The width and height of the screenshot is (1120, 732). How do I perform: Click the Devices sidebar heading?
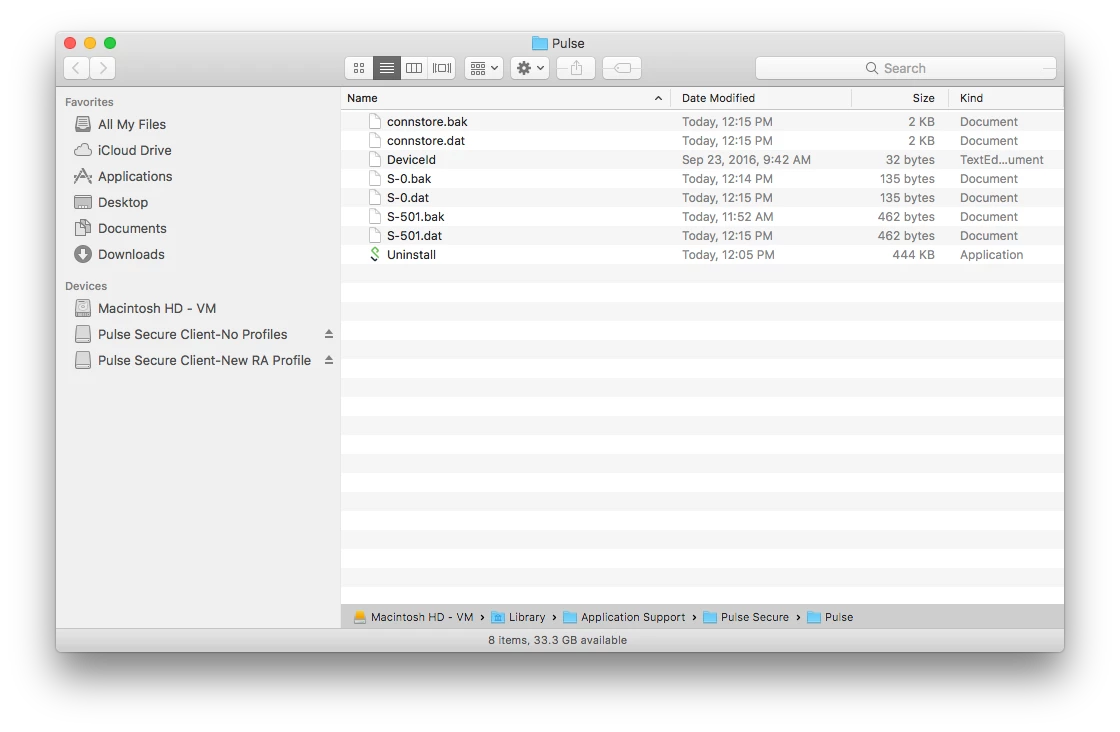(x=86, y=286)
